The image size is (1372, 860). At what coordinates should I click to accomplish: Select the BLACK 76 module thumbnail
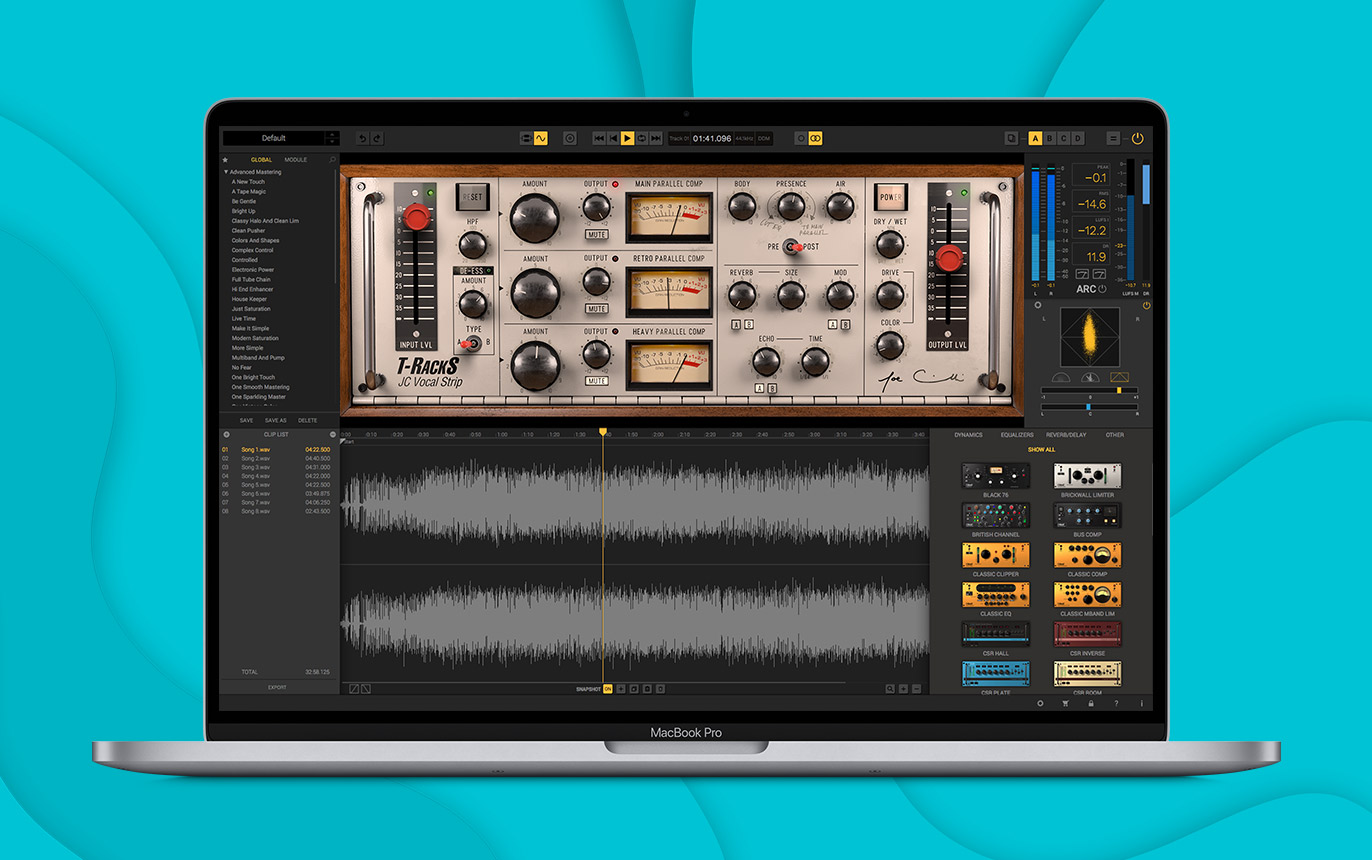click(995, 476)
